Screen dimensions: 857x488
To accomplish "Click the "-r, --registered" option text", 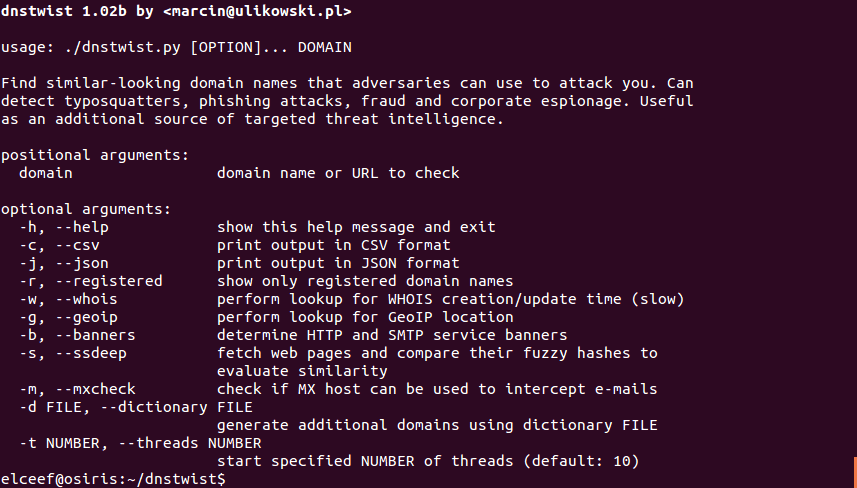I will pos(91,281).
